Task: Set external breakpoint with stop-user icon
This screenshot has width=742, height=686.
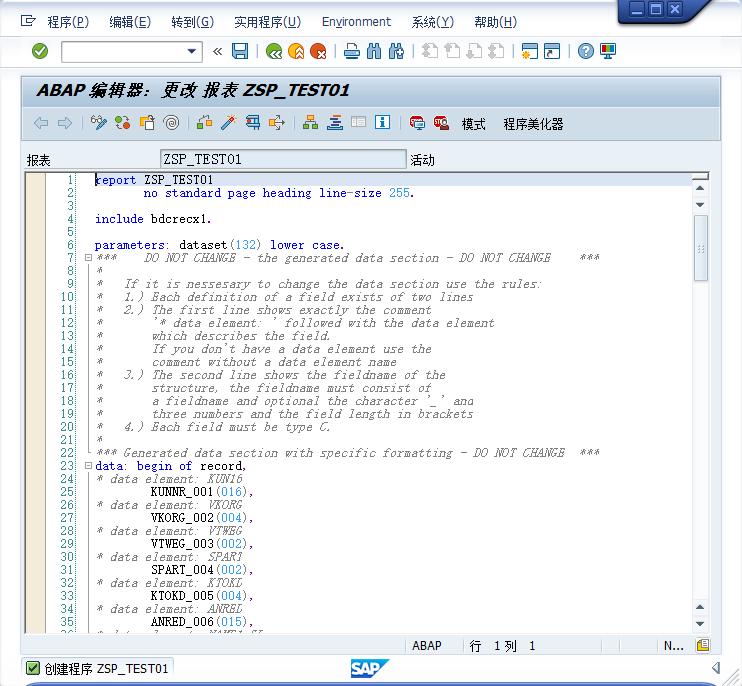Action: pyautogui.click(x=441, y=123)
